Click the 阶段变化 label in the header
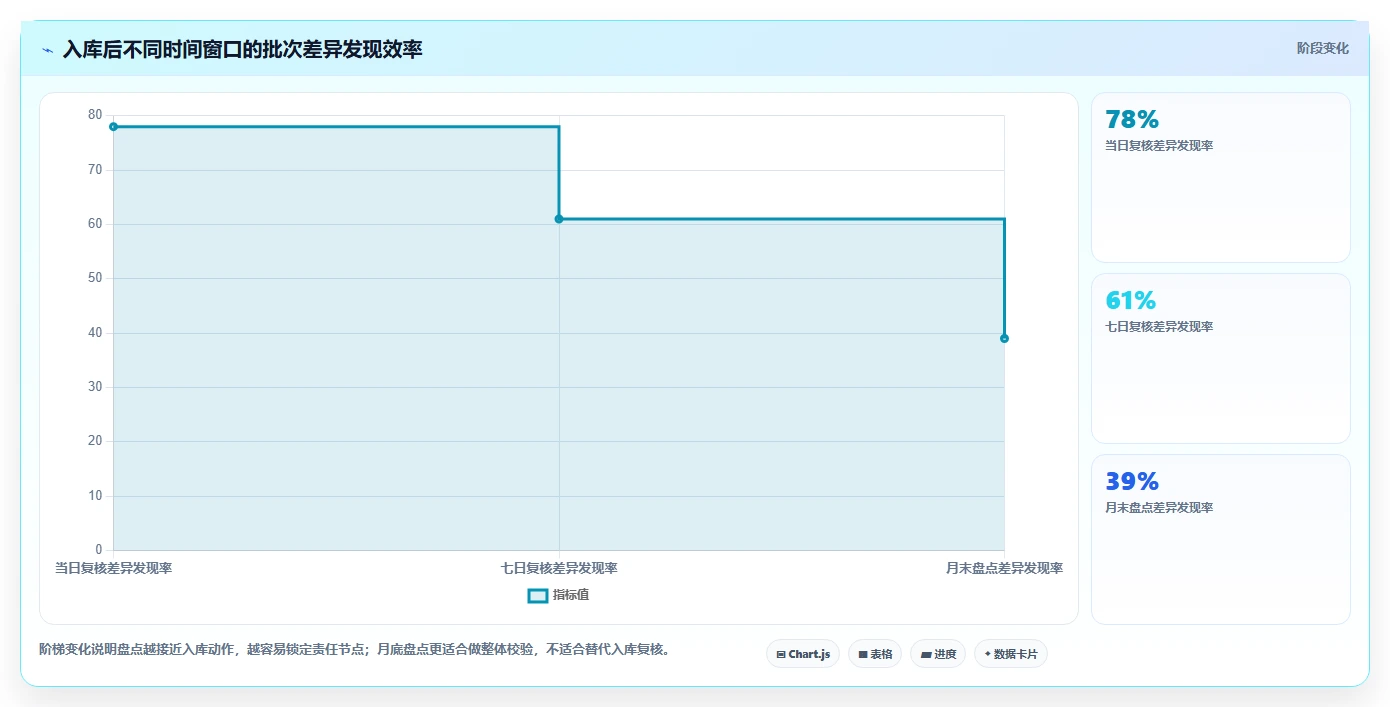Screen dimensions: 1390x707 pos(1322,48)
